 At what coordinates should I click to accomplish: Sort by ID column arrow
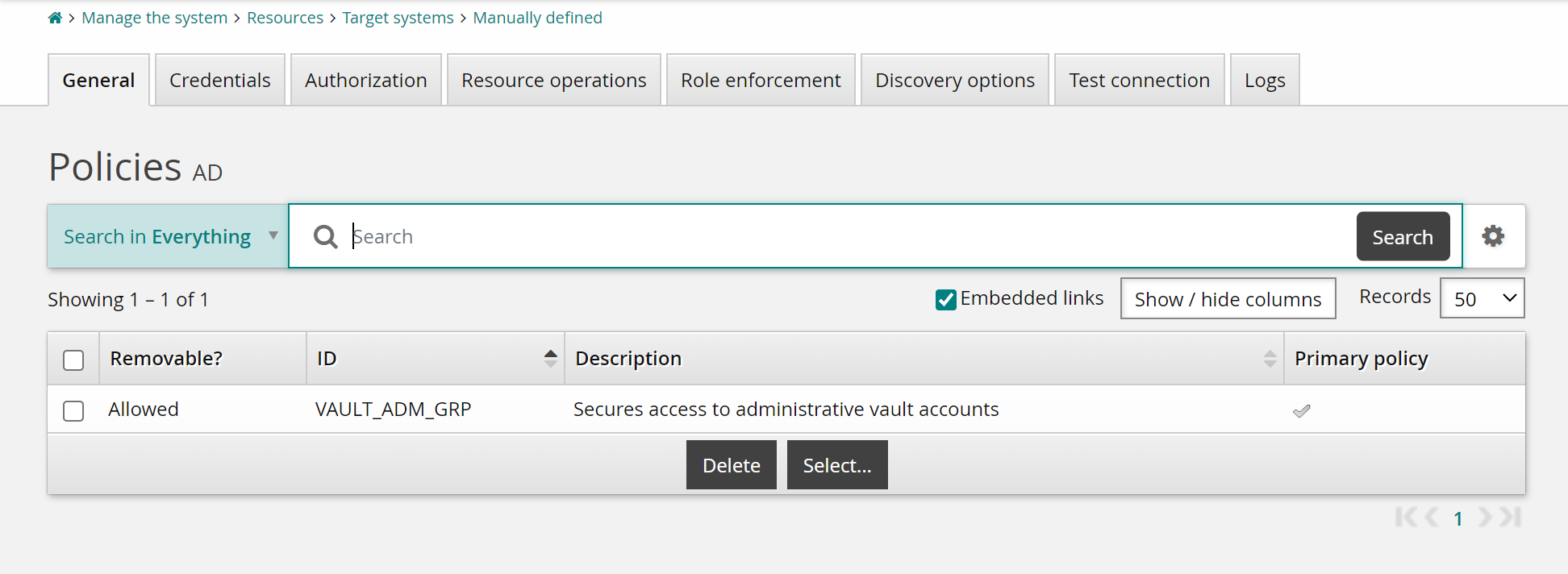click(550, 359)
